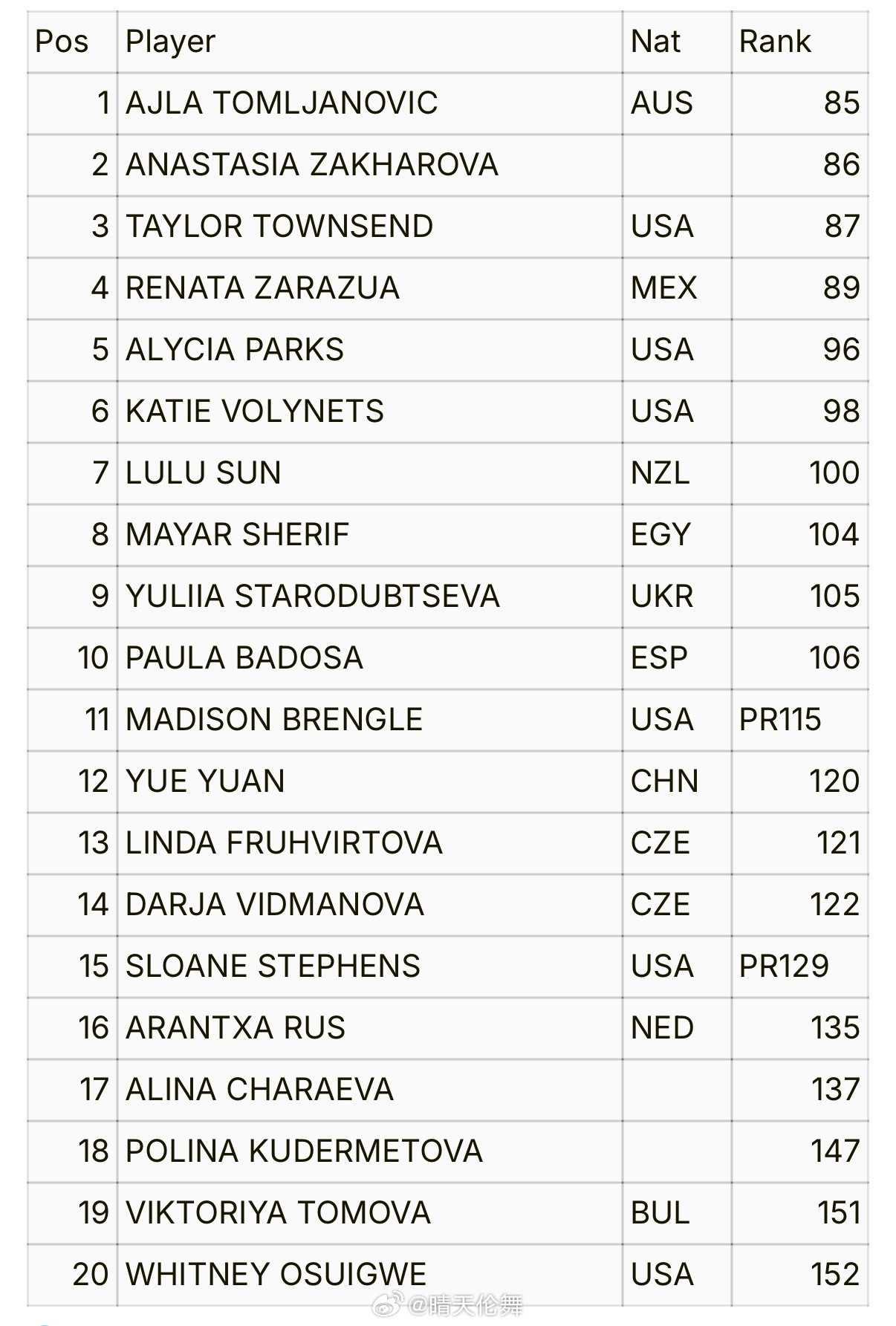Select player name Arantxa Rus
This screenshot has width=896, height=1326.
click(236, 1028)
